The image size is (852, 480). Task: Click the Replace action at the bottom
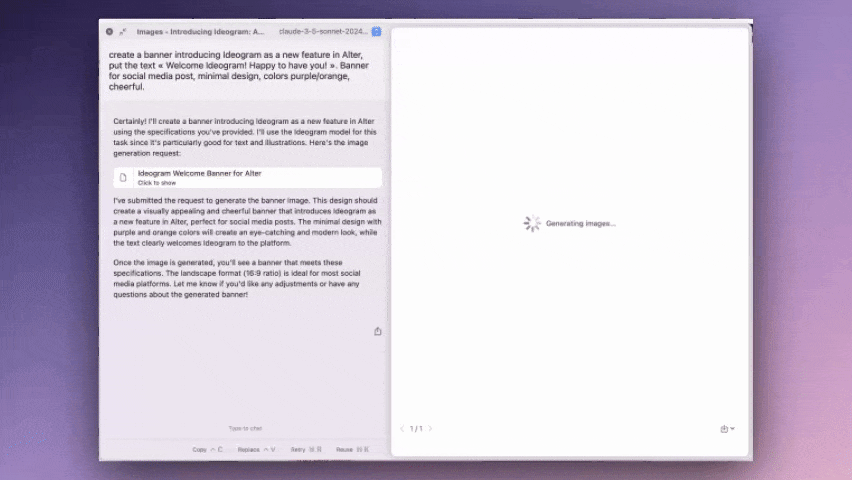pyautogui.click(x=256, y=450)
